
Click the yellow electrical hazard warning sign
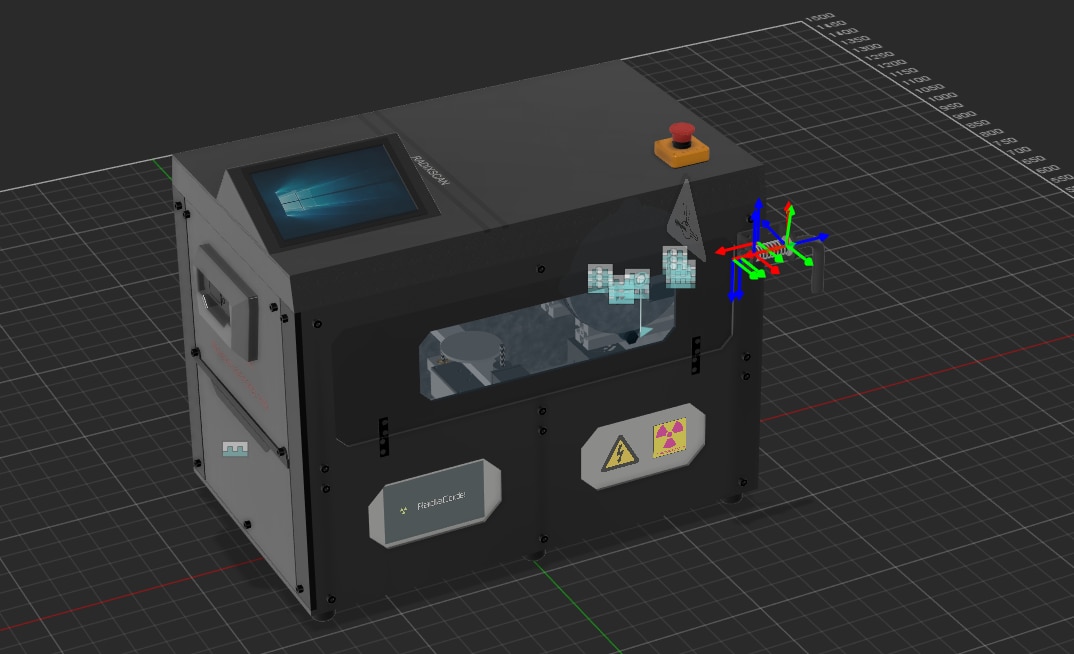coord(620,453)
